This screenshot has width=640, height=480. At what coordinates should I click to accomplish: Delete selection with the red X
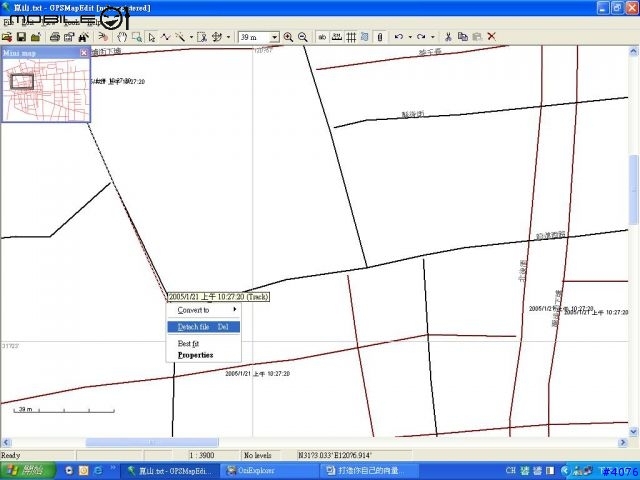click(x=491, y=37)
